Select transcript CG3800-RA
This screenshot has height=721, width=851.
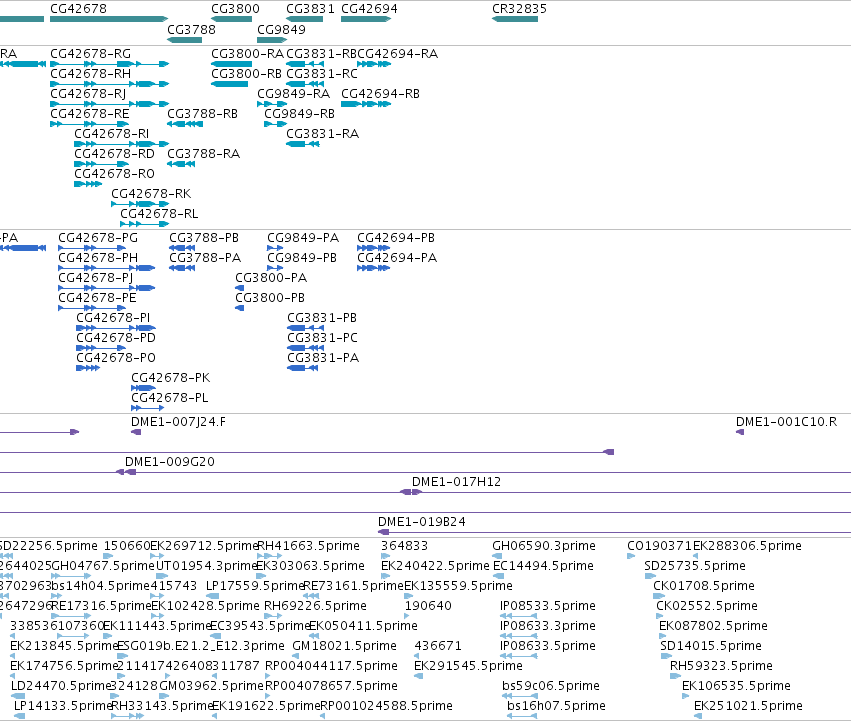(x=231, y=64)
